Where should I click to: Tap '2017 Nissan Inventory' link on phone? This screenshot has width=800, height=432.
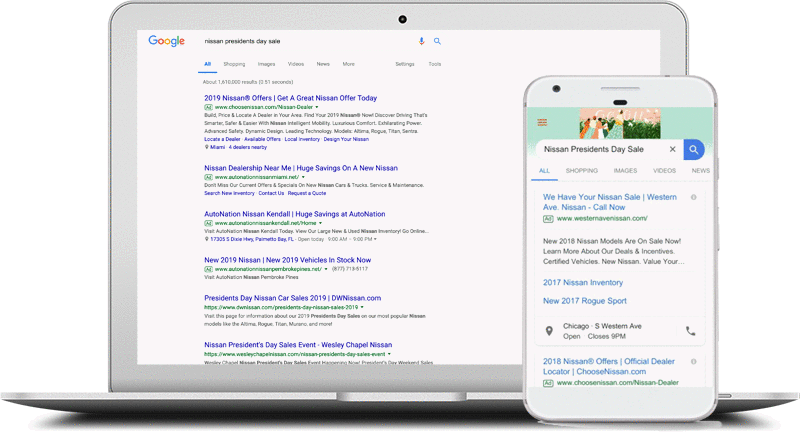pos(583,283)
